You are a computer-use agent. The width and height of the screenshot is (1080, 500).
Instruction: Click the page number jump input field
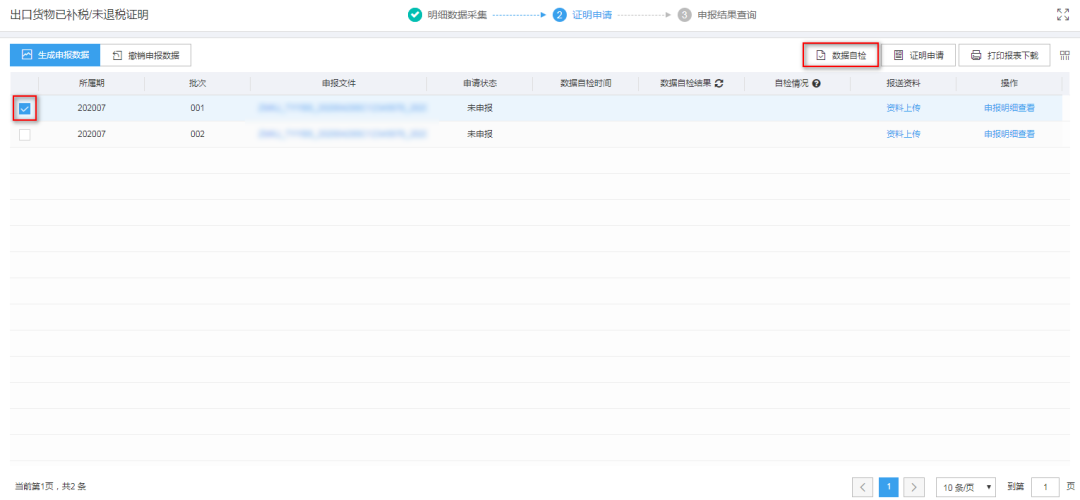1046,487
